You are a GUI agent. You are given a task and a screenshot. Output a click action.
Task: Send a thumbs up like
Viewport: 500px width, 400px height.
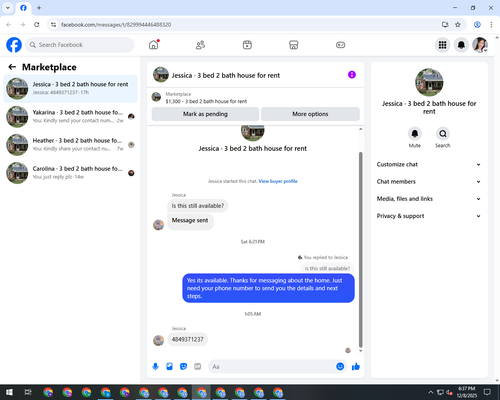coord(356,367)
